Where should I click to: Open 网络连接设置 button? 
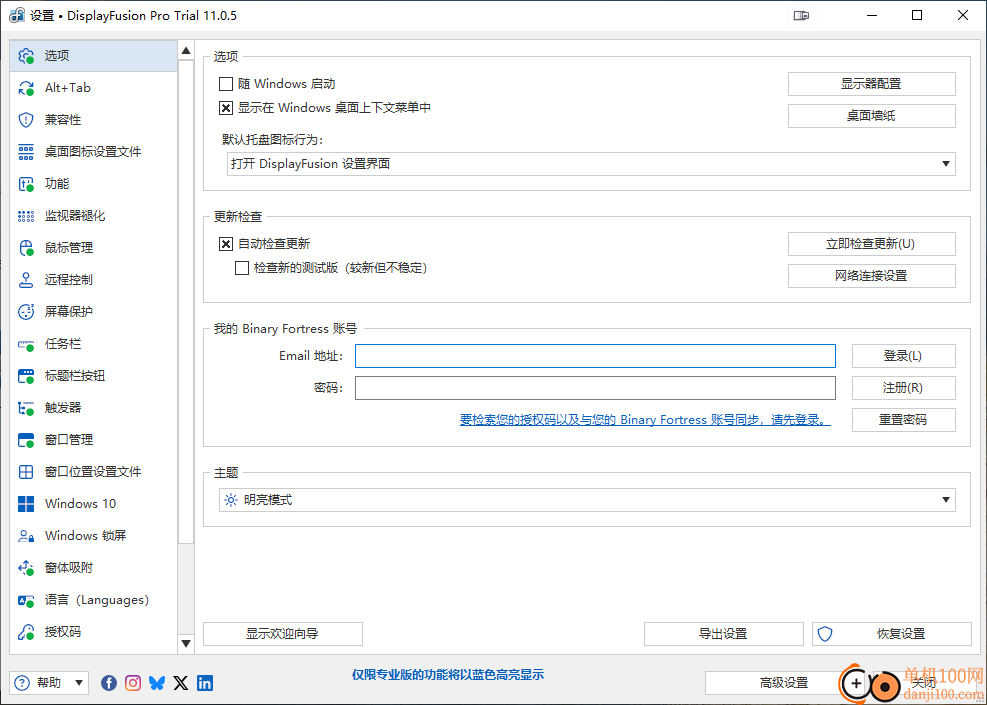(x=872, y=276)
